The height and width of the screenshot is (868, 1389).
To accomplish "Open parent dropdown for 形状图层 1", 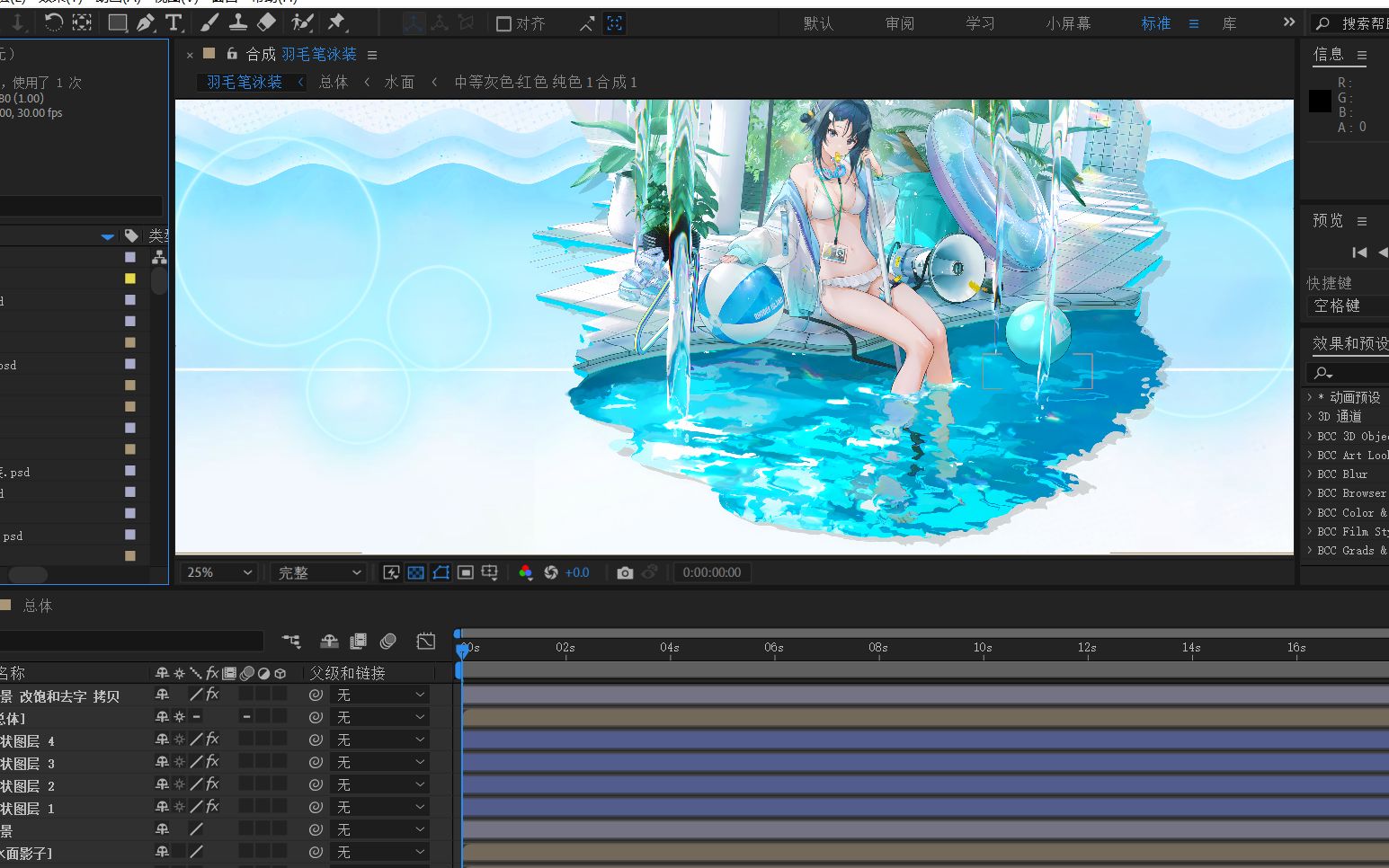I will (x=380, y=807).
